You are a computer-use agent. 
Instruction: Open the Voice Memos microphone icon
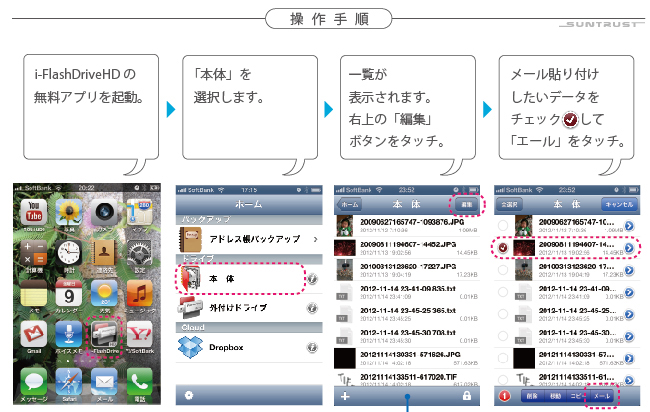click(69, 334)
